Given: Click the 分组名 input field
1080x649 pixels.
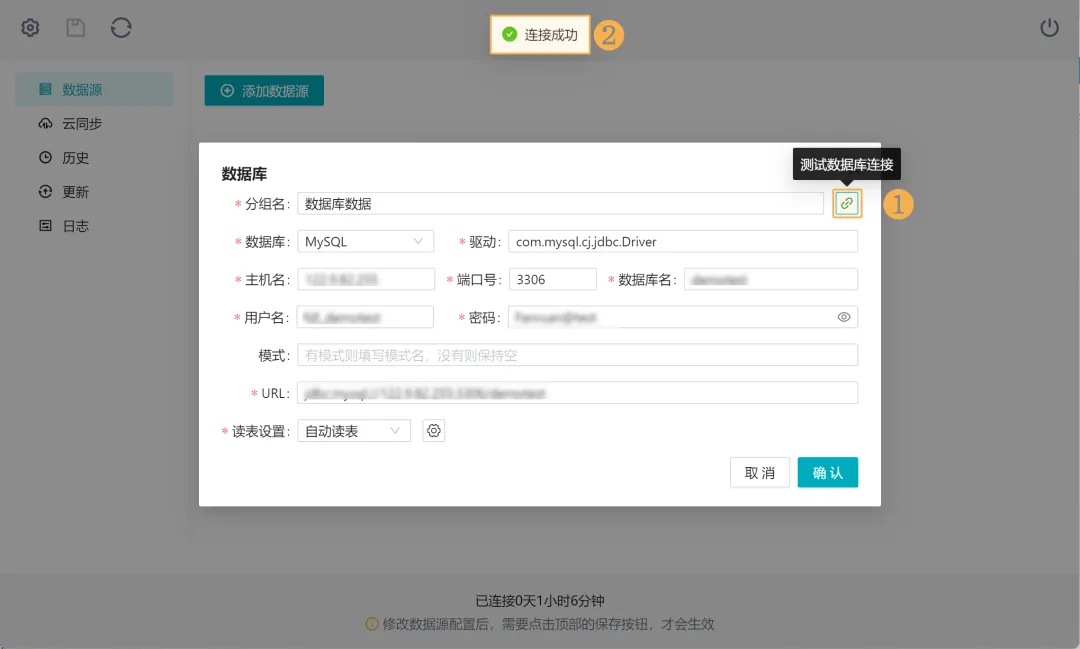Looking at the screenshot, I should click(x=560, y=204).
